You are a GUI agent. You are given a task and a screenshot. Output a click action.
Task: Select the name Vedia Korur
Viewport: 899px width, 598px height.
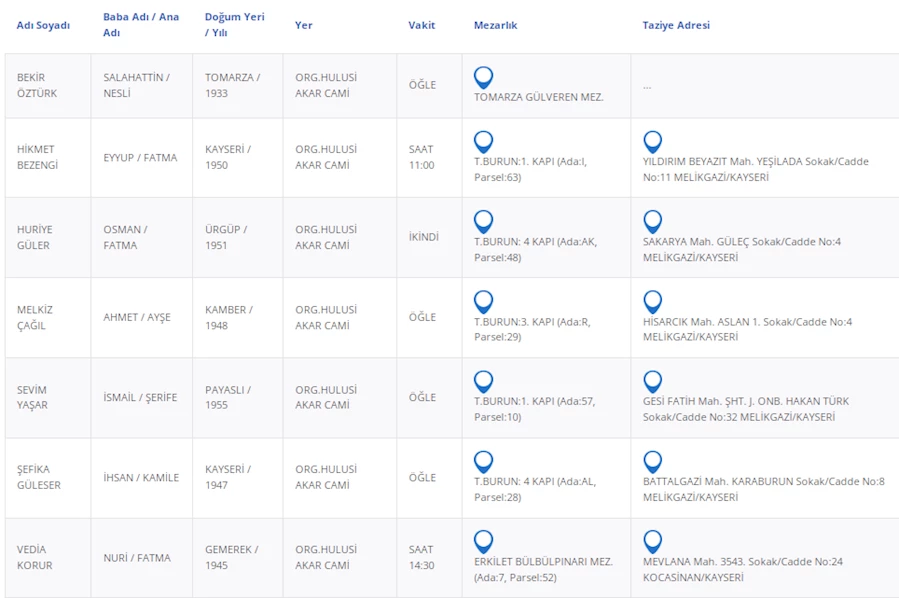click(34, 557)
